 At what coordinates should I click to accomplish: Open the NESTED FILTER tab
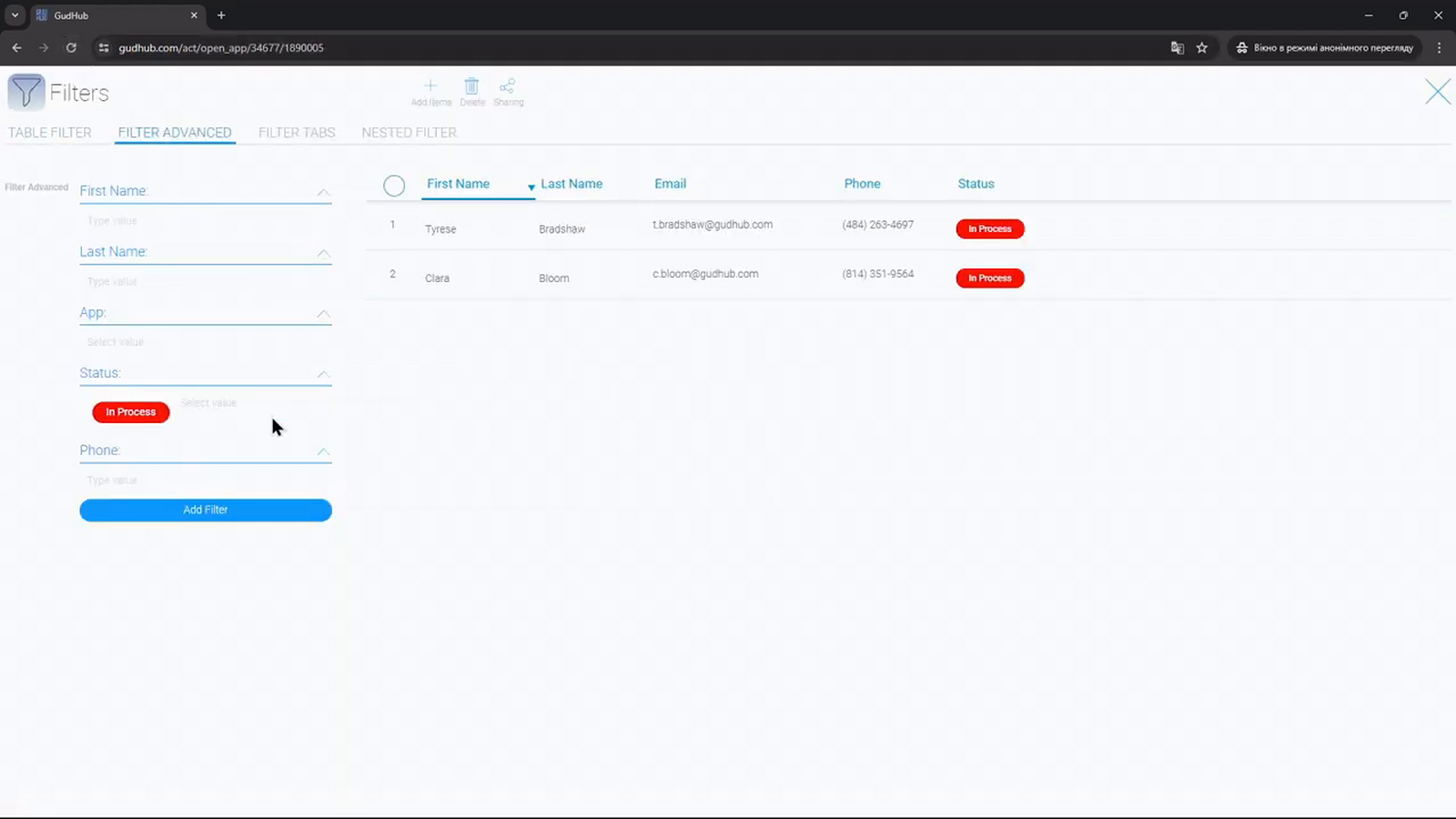[x=409, y=133]
